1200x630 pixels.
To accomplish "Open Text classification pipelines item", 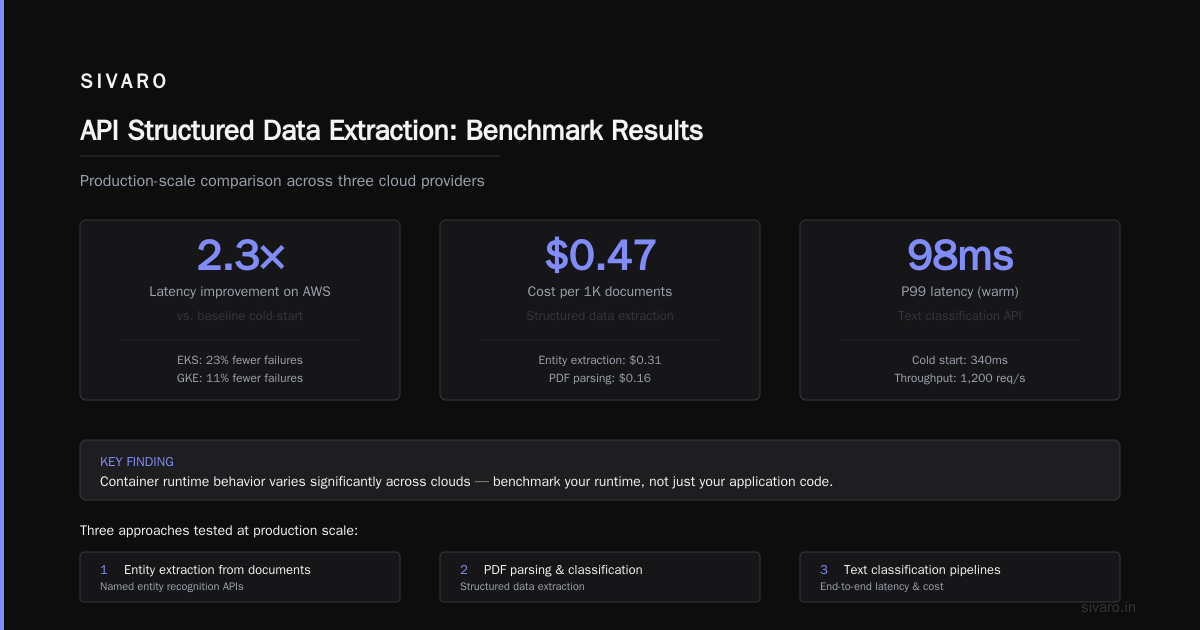I will click(x=960, y=577).
